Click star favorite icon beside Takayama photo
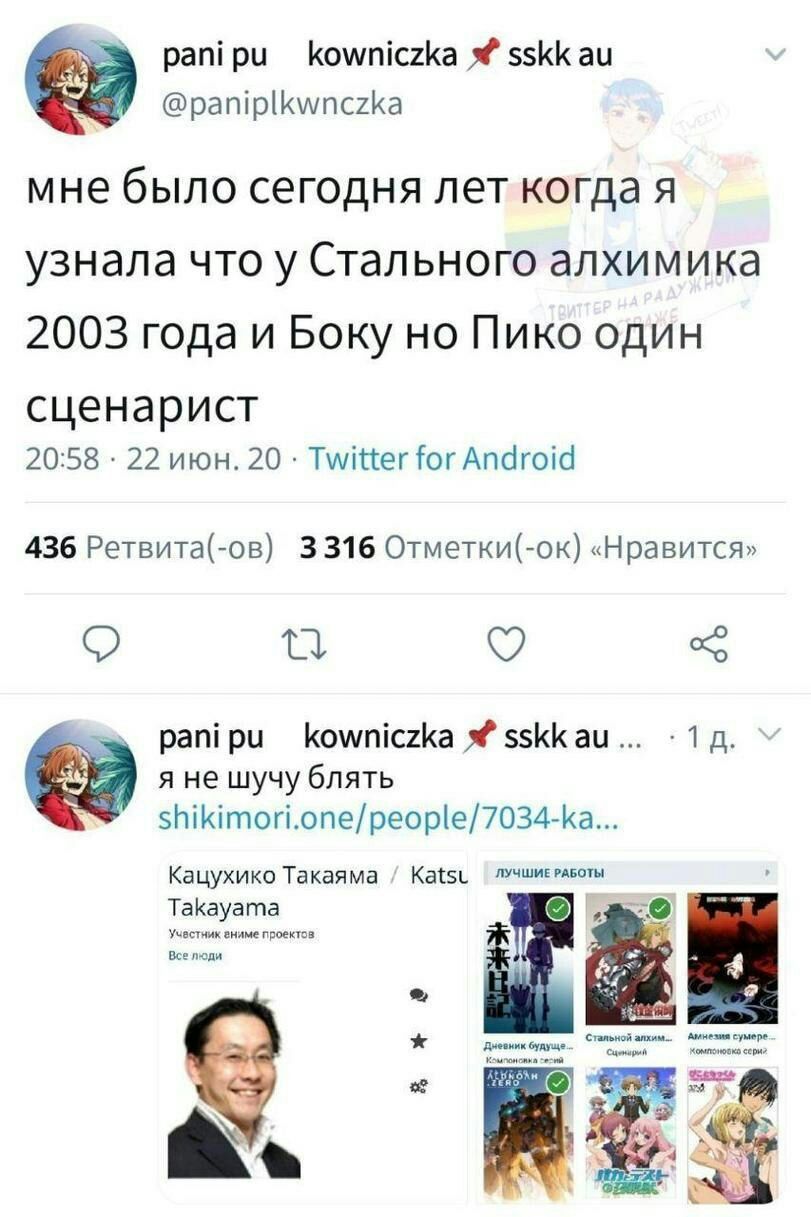This screenshot has height=1217, width=811. point(419,1042)
